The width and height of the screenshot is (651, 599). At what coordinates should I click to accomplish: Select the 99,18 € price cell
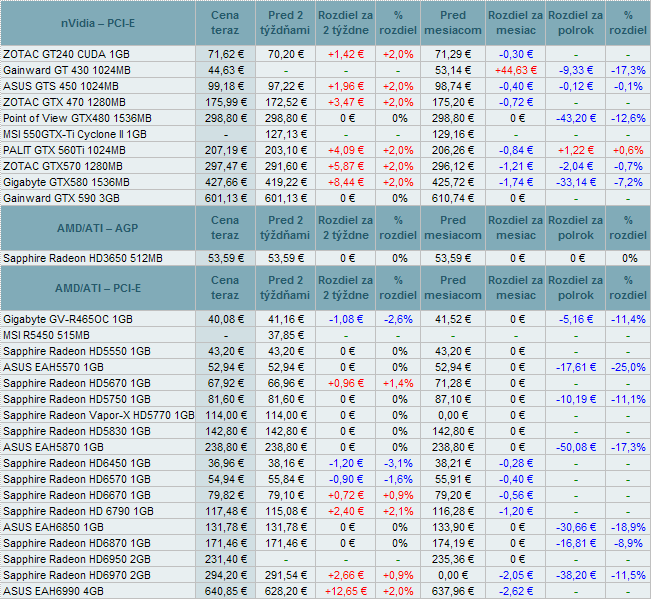coord(226,86)
